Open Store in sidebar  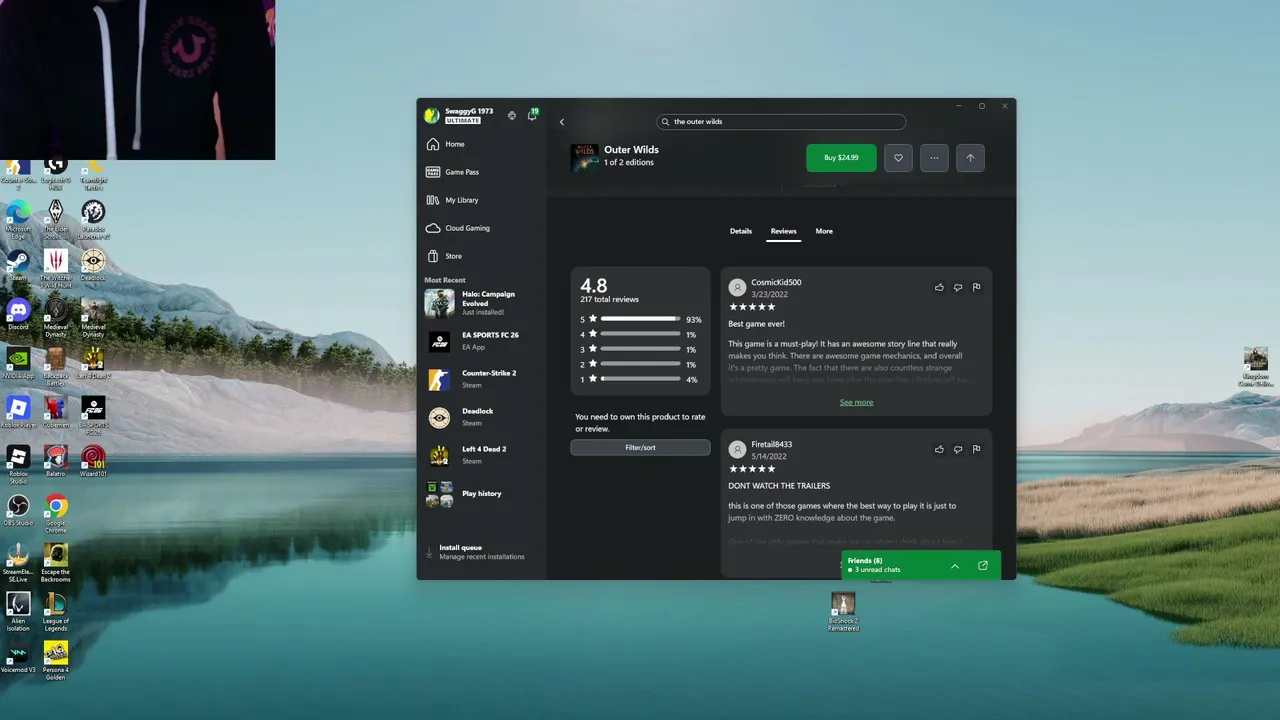click(x=482, y=256)
